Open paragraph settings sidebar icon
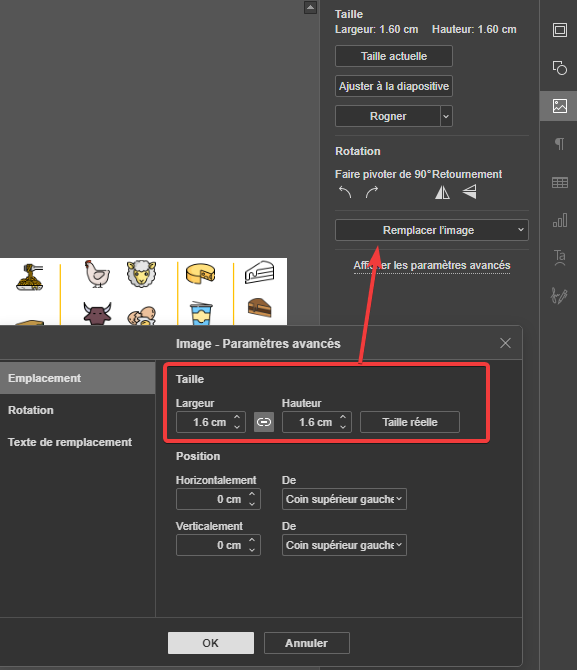This screenshot has width=577, height=670. [x=559, y=144]
